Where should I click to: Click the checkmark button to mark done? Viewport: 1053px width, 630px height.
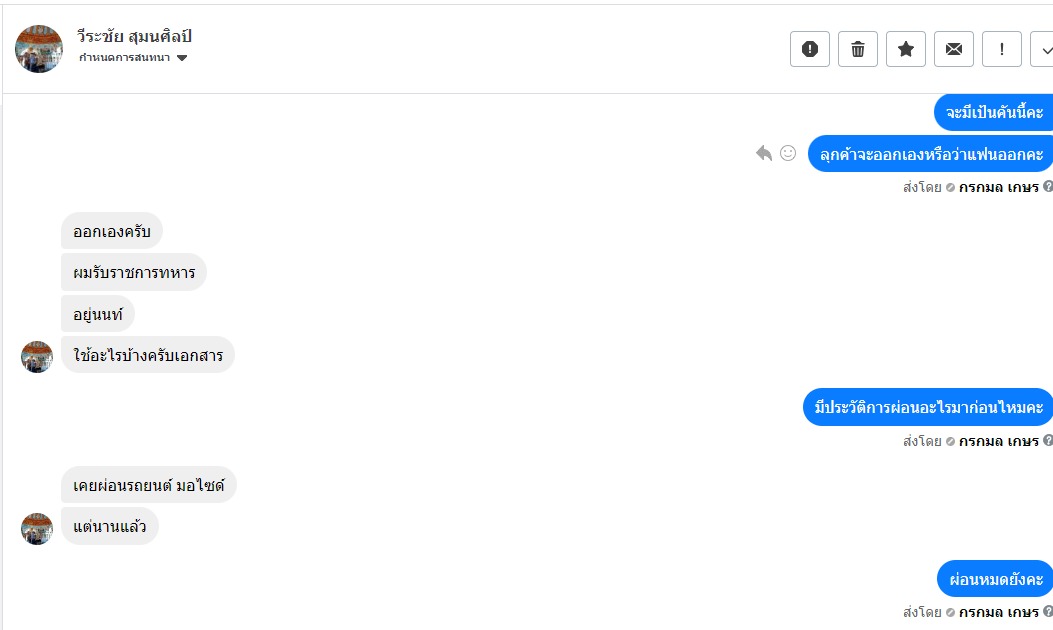click(x=1044, y=49)
